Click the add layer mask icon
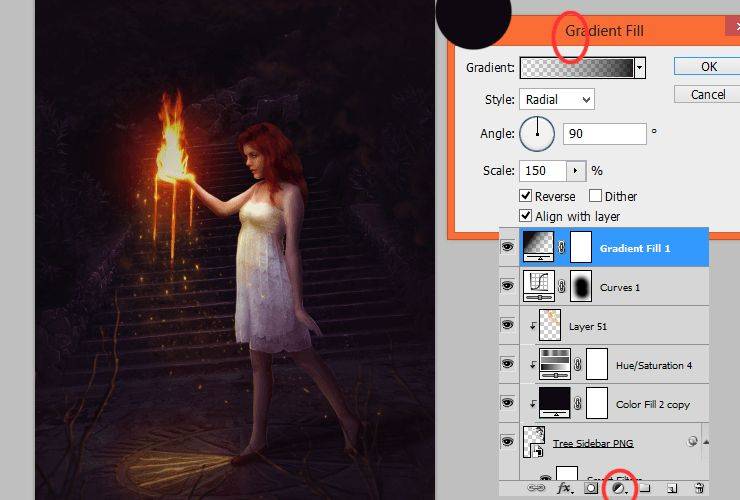This screenshot has height=500, width=740. click(591, 488)
